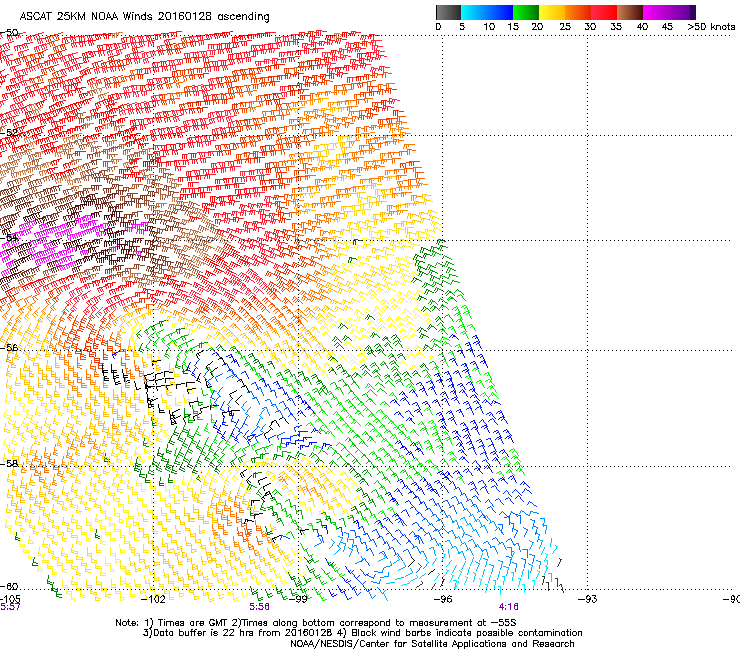
Task: Click the '-105' longitude label
Action: pos(10,599)
